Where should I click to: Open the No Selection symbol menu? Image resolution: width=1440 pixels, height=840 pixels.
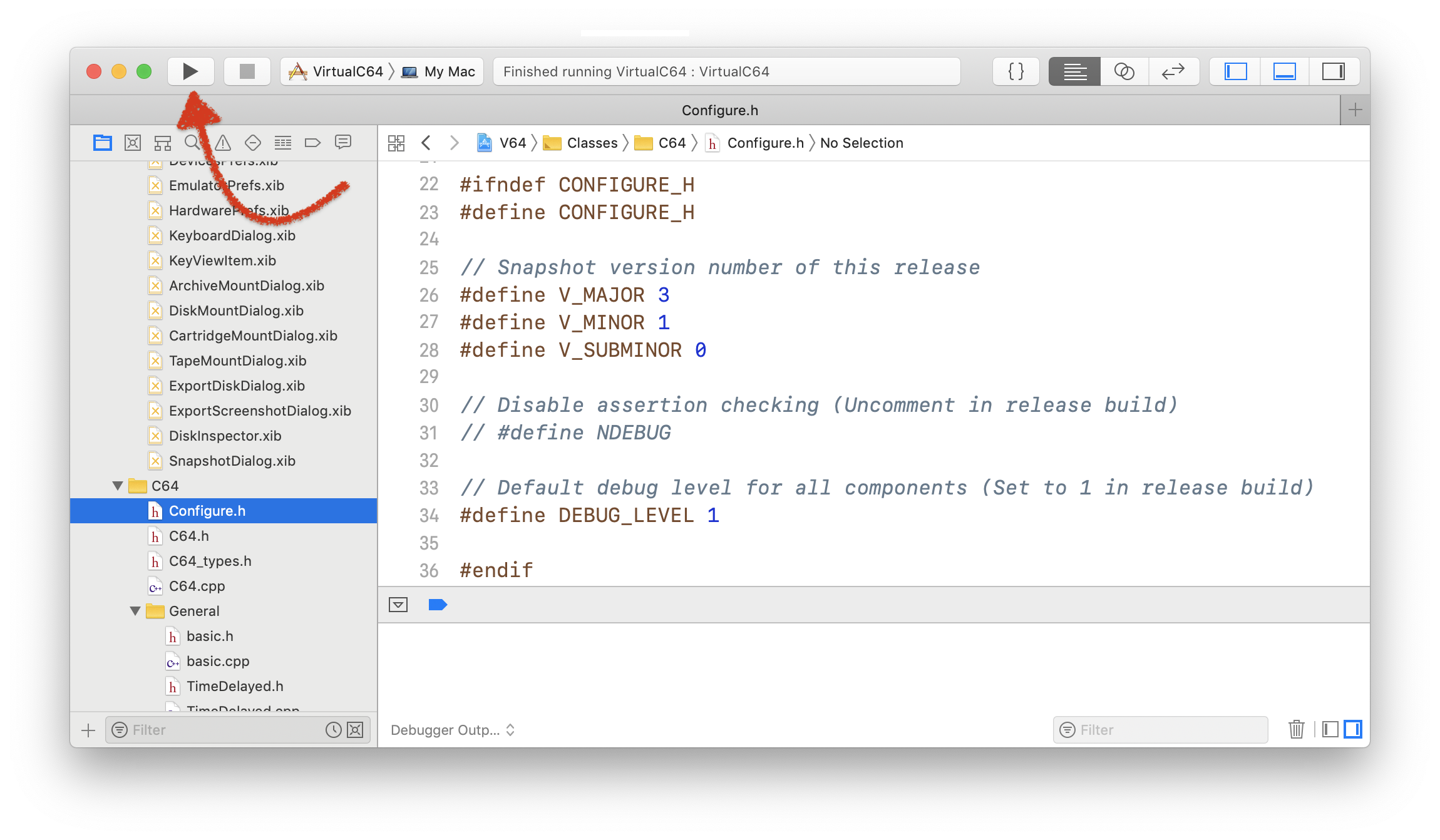861,143
